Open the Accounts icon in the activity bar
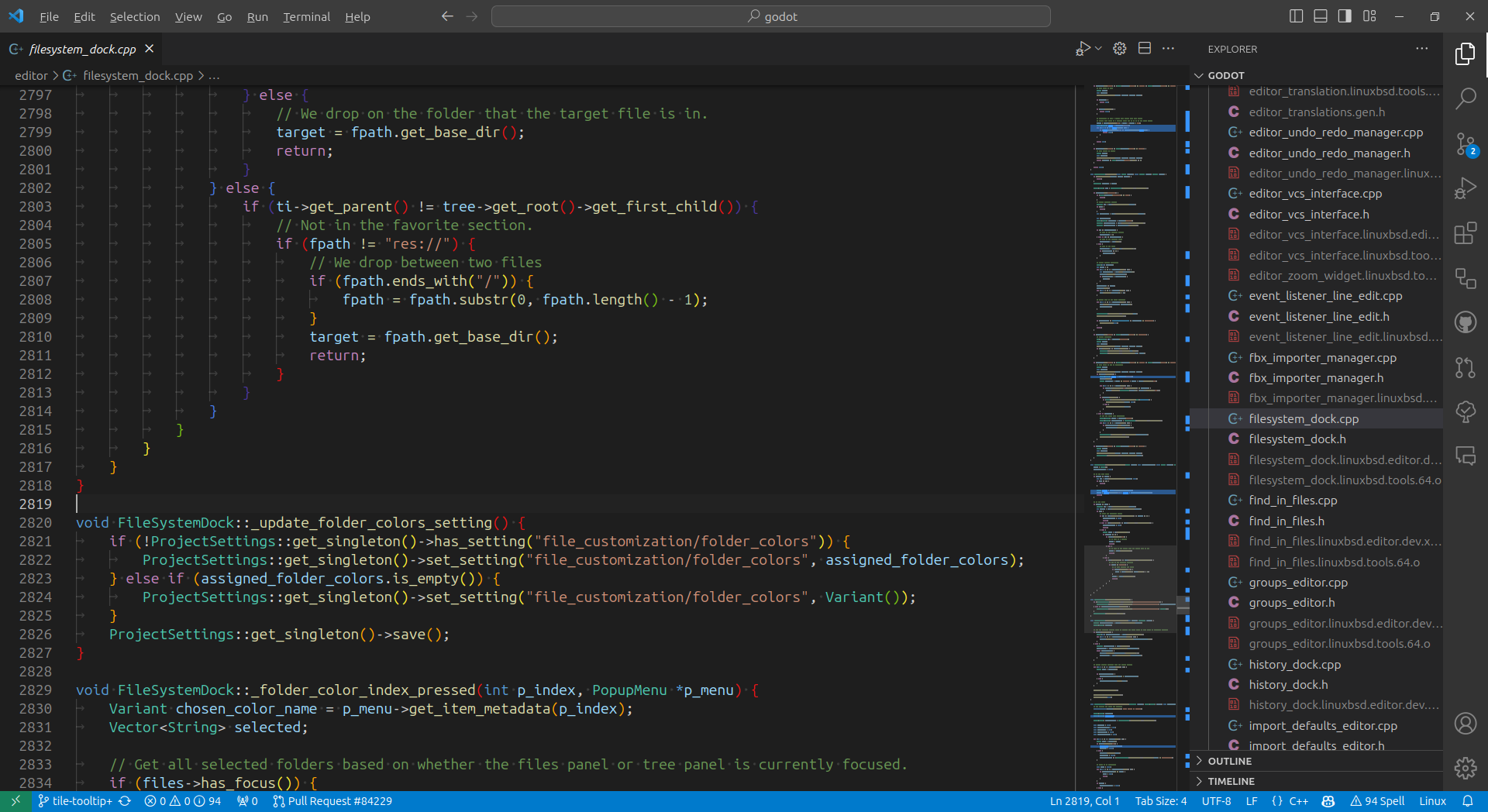 point(1467,723)
